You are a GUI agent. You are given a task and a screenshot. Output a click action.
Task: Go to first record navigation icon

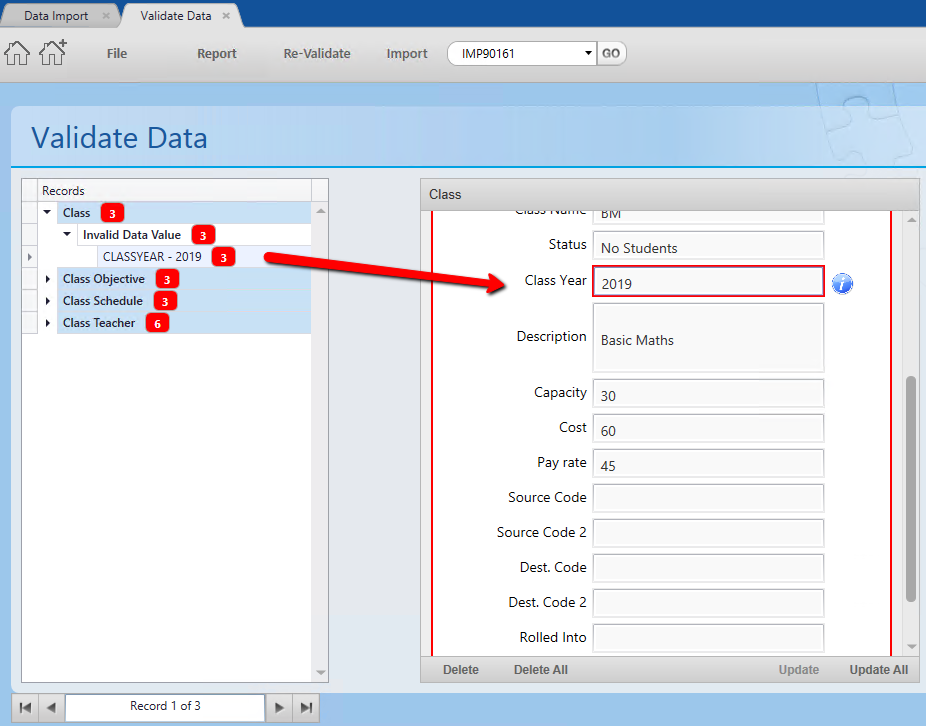pos(25,707)
